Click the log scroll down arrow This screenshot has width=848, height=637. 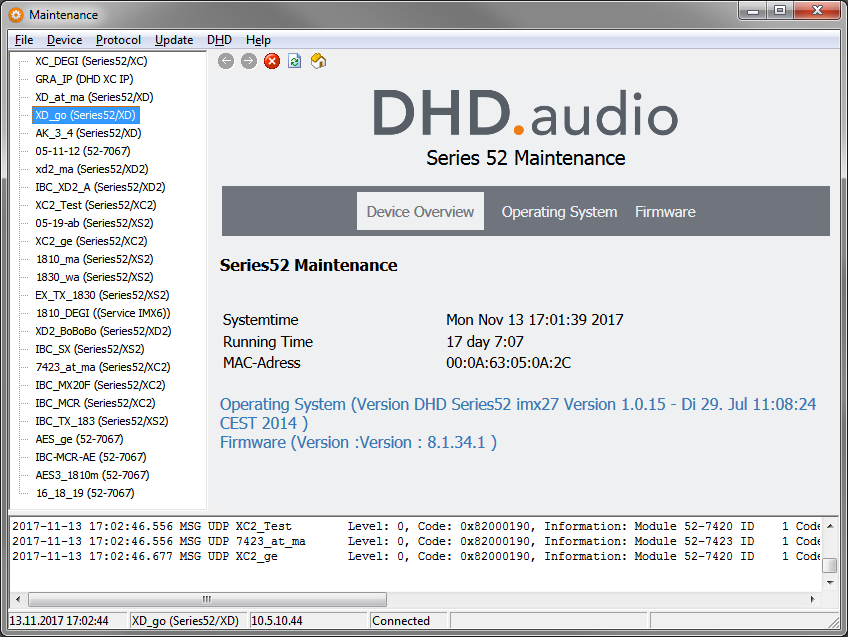pos(830,582)
